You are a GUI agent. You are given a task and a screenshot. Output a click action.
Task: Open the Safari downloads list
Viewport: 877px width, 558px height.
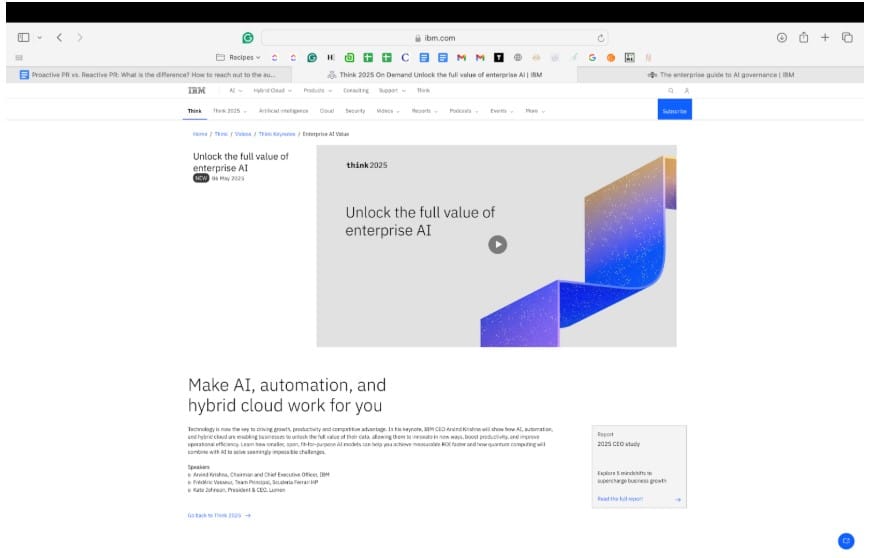pyautogui.click(x=782, y=37)
